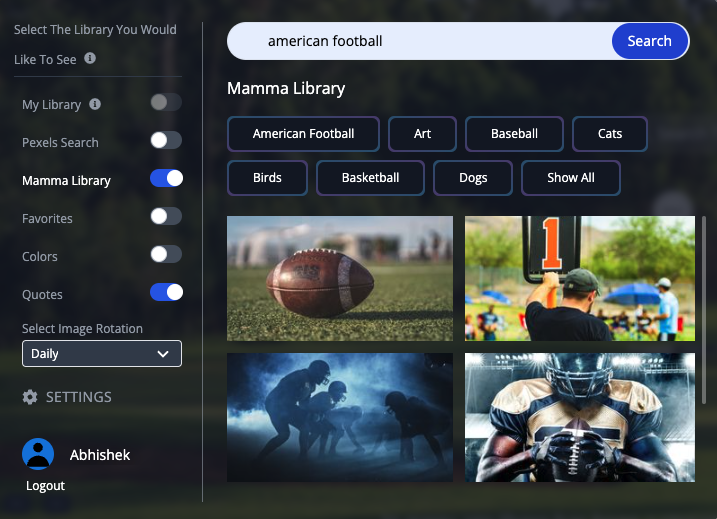The height and width of the screenshot is (519, 717).
Task: Expand the Show All categories button
Action: click(x=571, y=178)
